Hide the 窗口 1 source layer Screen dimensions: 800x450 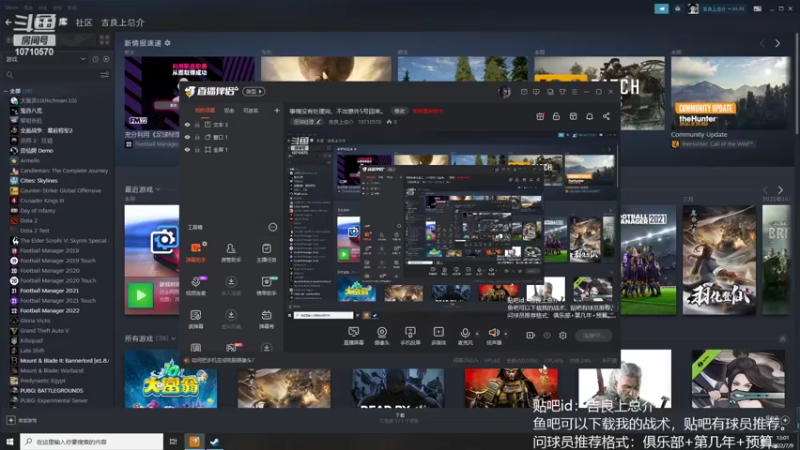pyautogui.click(x=187, y=137)
